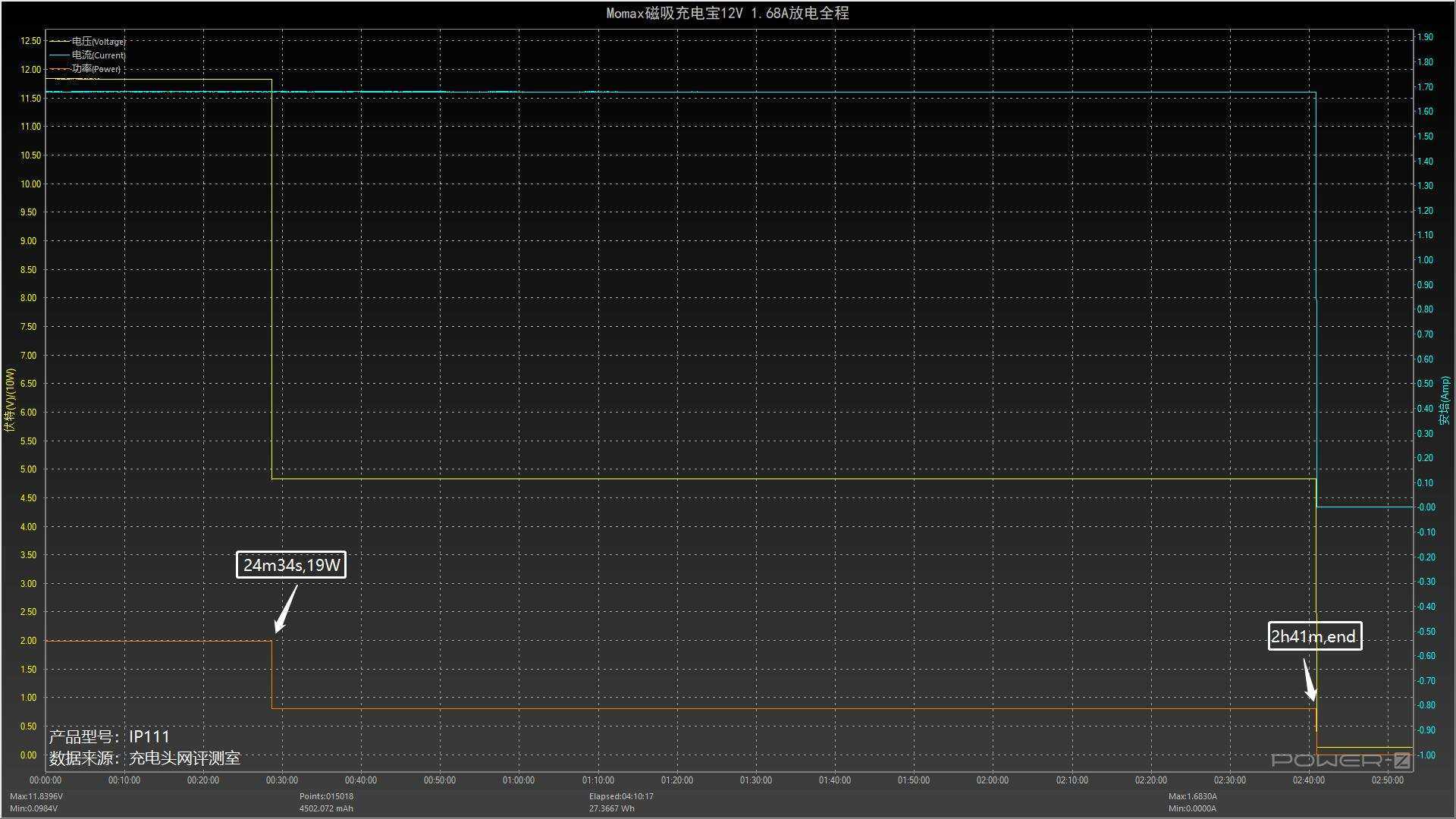Click the 2.00 left axis label

(28, 641)
